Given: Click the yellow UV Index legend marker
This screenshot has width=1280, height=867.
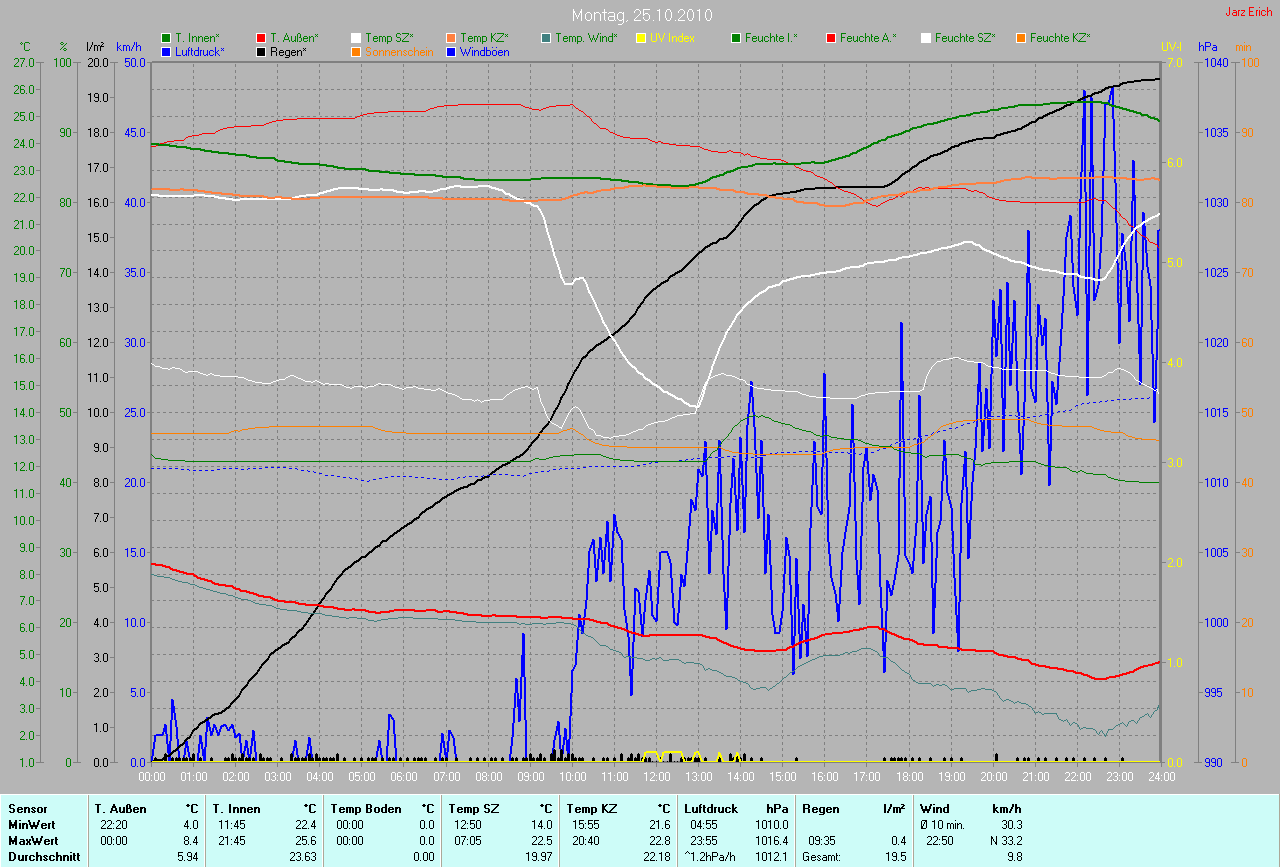Looking at the screenshot, I should (x=641, y=38).
